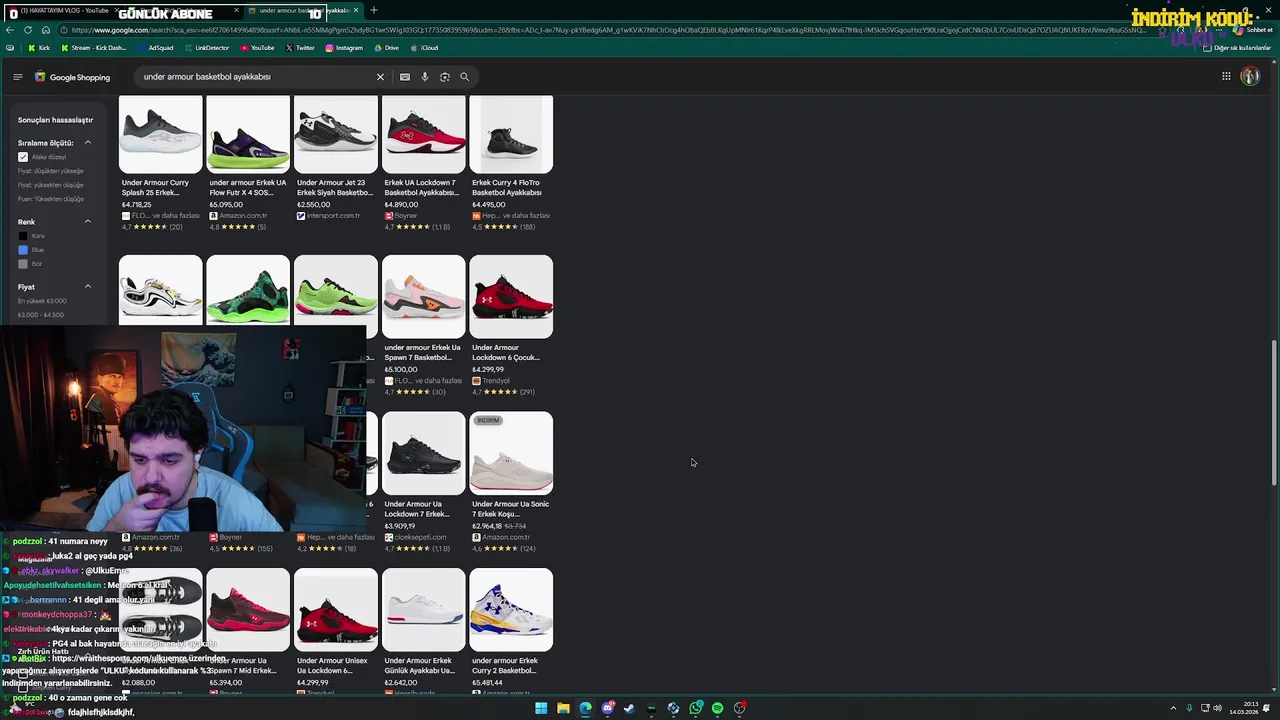1280x720 pixels.
Task: Open the LinkDetector bookmark
Action: (206, 48)
